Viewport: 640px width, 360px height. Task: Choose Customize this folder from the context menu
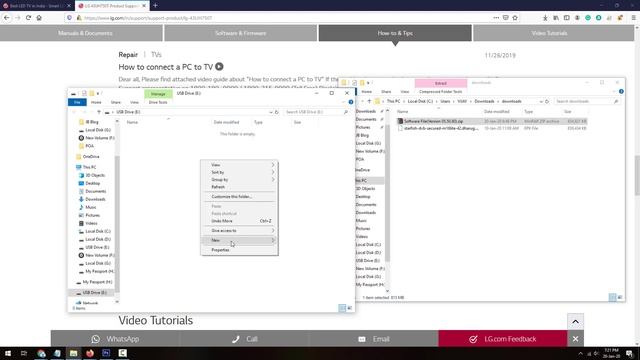240,197
